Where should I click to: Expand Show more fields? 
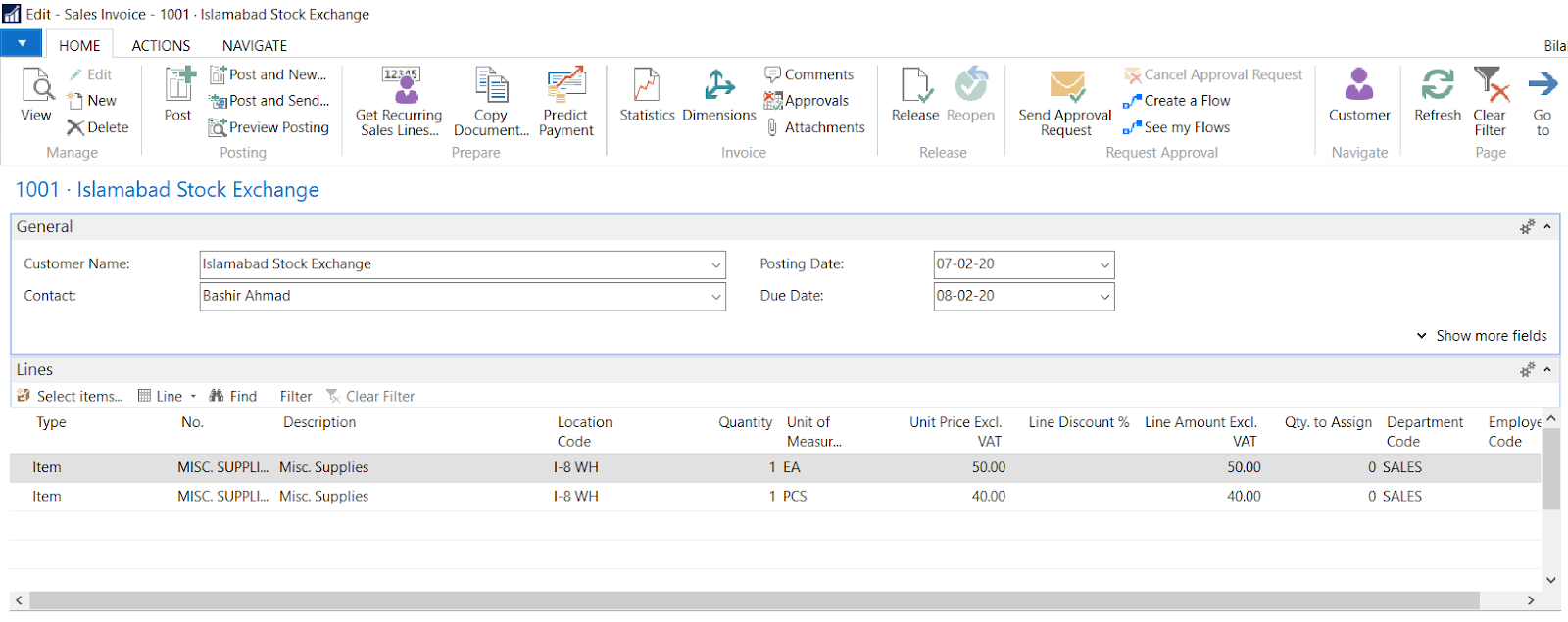click(x=1482, y=336)
